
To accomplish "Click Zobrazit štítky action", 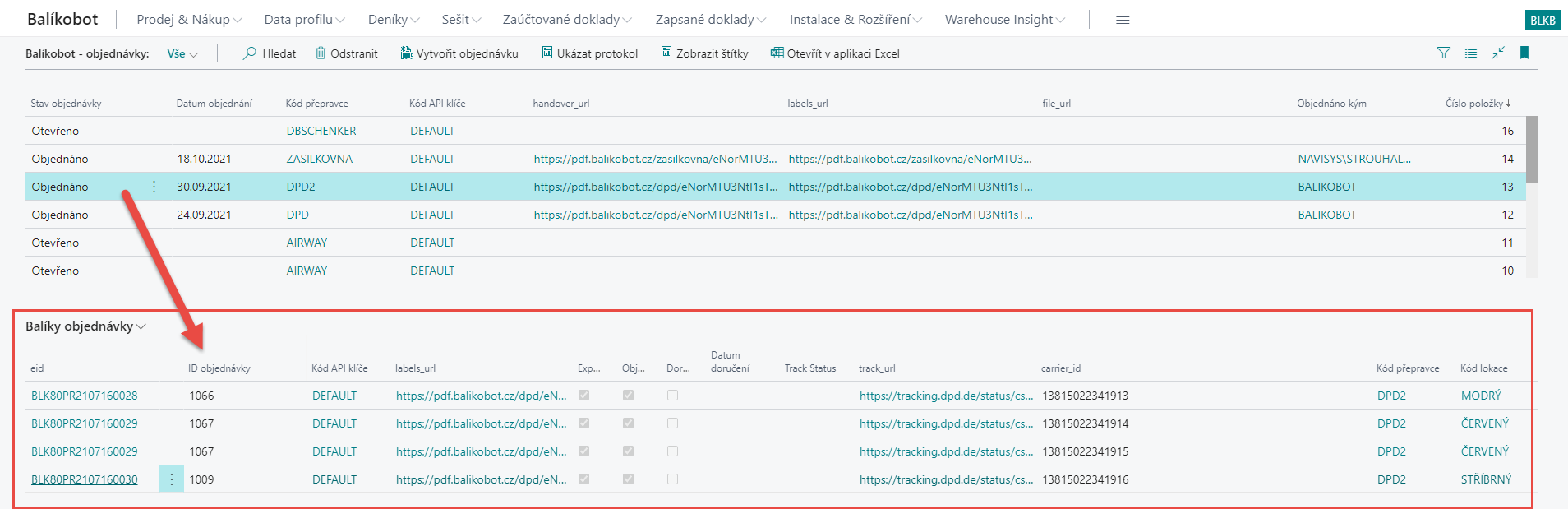I will pos(704,53).
